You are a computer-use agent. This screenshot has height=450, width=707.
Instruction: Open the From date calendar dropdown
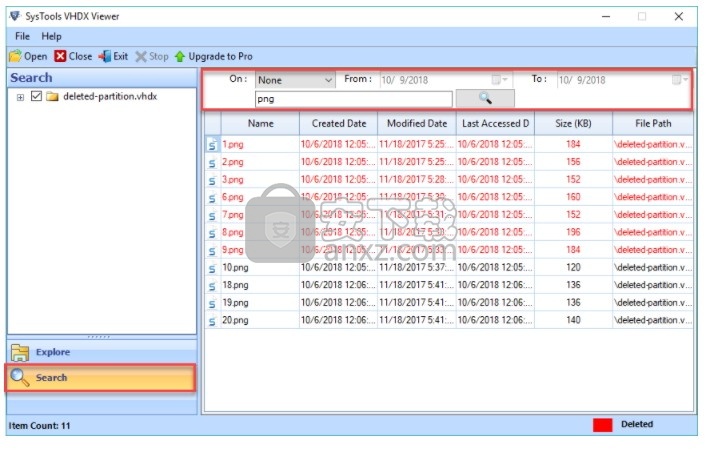(x=500, y=80)
